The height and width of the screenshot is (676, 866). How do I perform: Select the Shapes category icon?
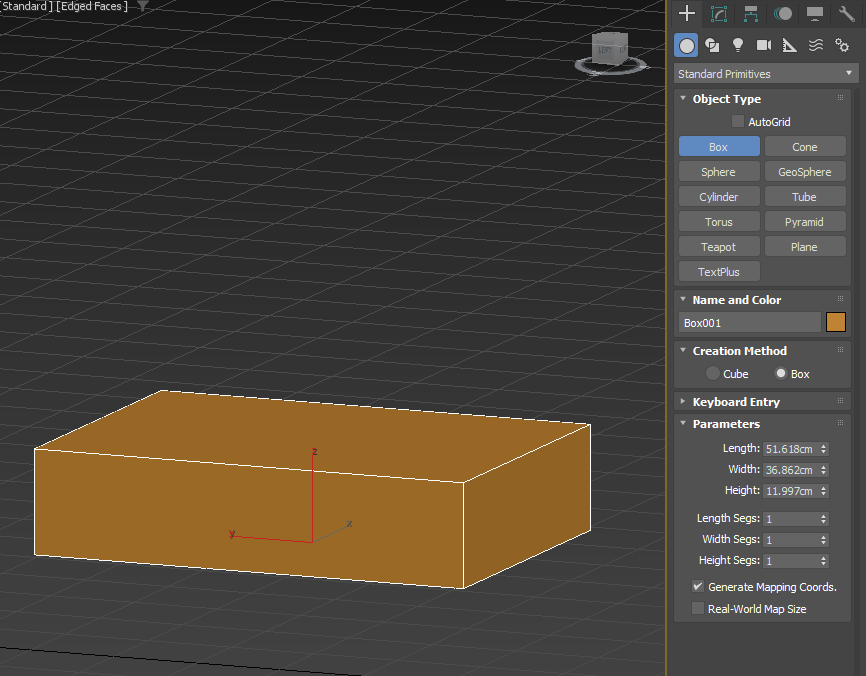click(x=712, y=45)
